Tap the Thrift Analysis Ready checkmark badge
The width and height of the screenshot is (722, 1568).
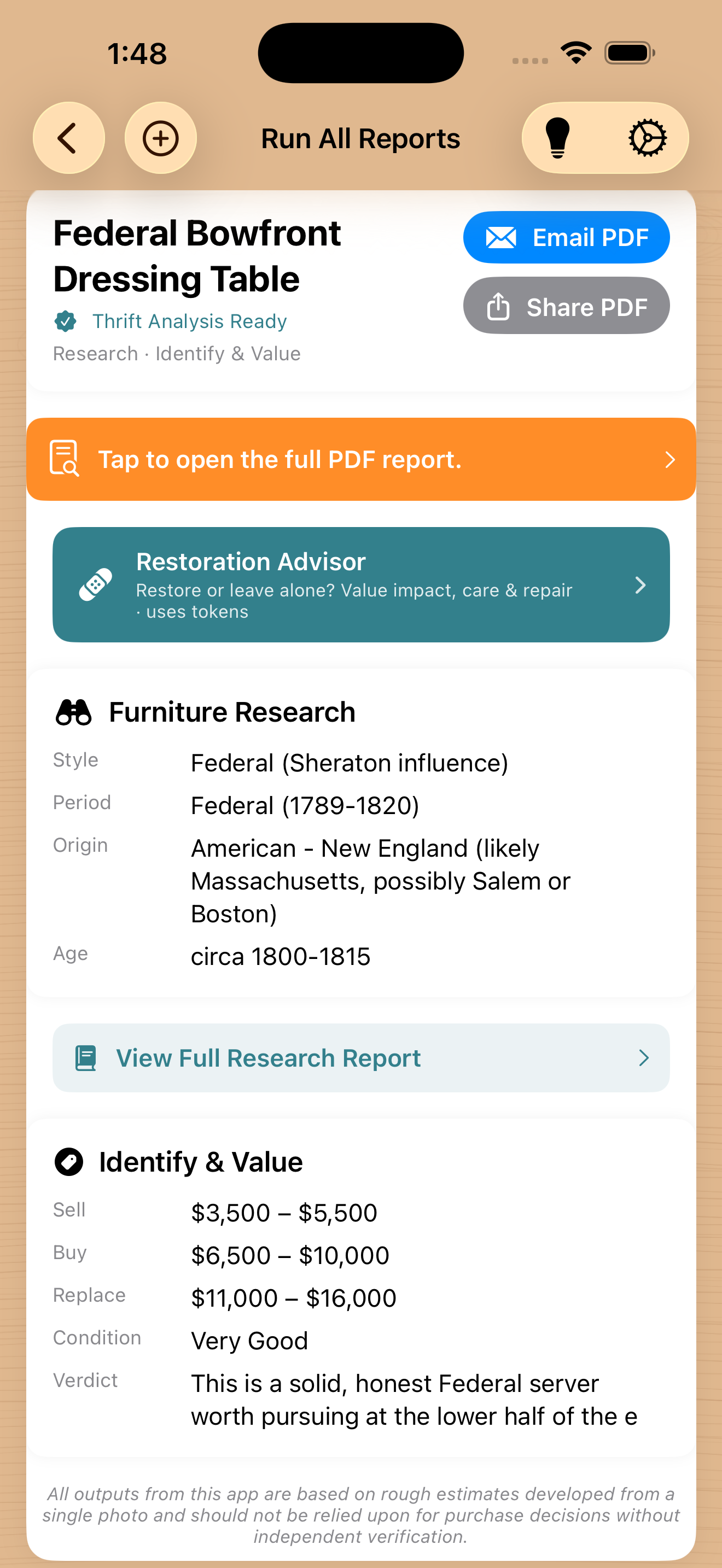click(x=65, y=321)
